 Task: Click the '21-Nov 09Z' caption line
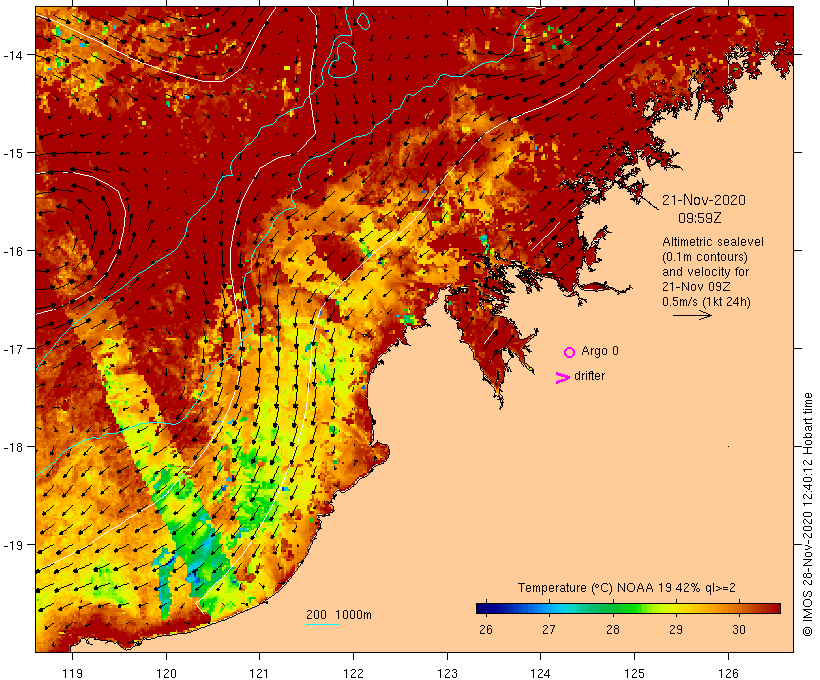[696, 287]
